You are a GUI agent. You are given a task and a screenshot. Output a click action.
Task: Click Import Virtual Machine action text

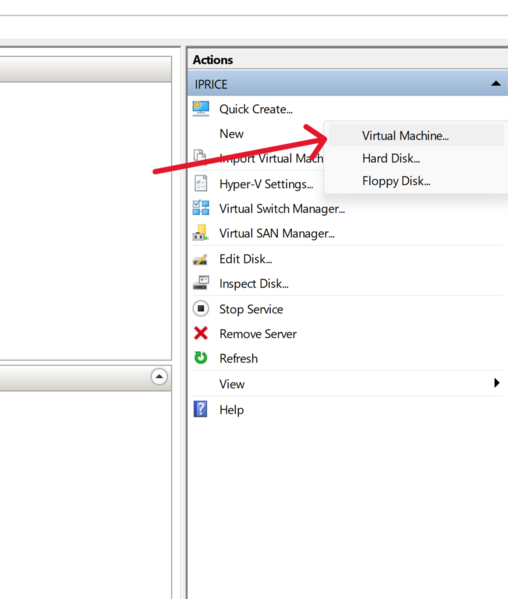271,158
